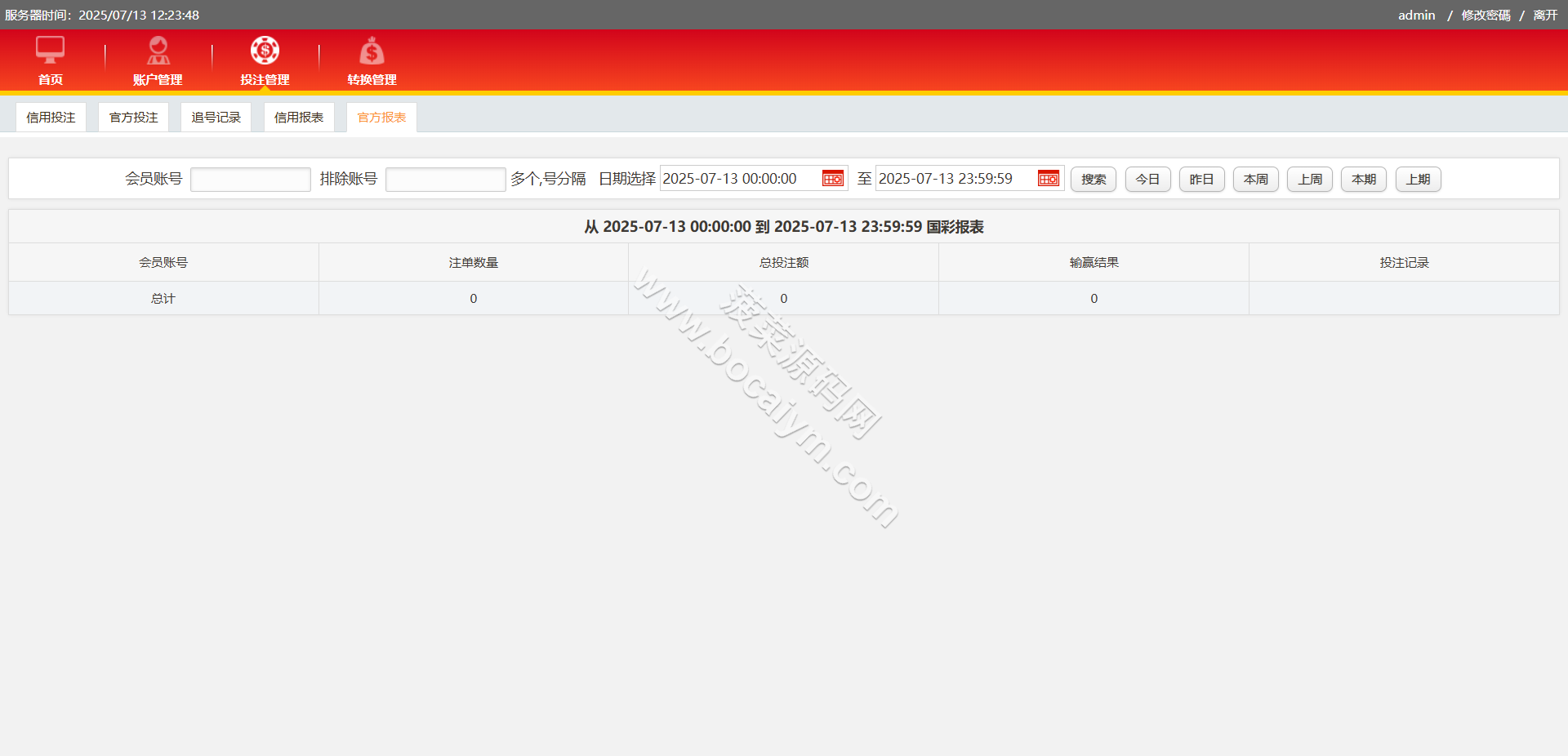
Task: Open the 首页 home monitor icon
Action: pos(50,51)
